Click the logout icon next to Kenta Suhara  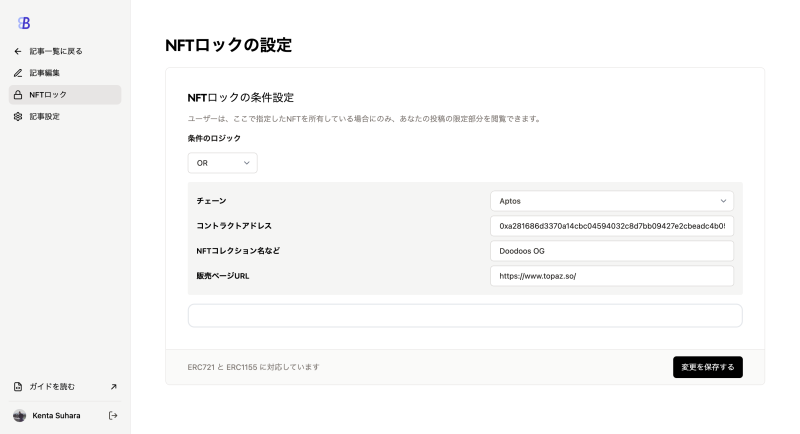coord(113,415)
